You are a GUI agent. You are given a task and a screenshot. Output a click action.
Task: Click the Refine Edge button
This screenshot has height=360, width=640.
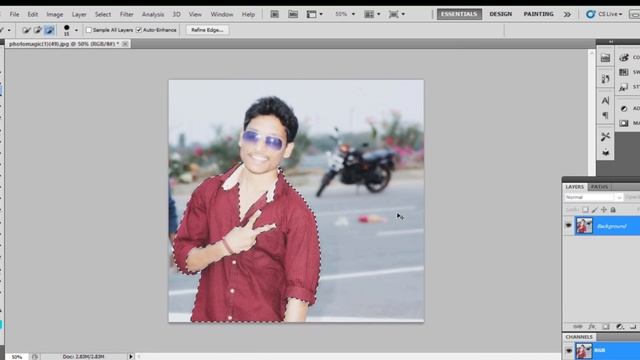click(x=207, y=30)
